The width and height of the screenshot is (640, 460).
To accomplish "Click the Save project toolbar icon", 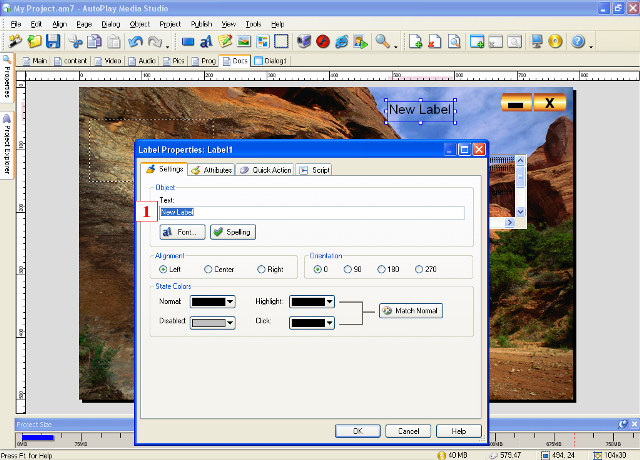I will (53, 42).
